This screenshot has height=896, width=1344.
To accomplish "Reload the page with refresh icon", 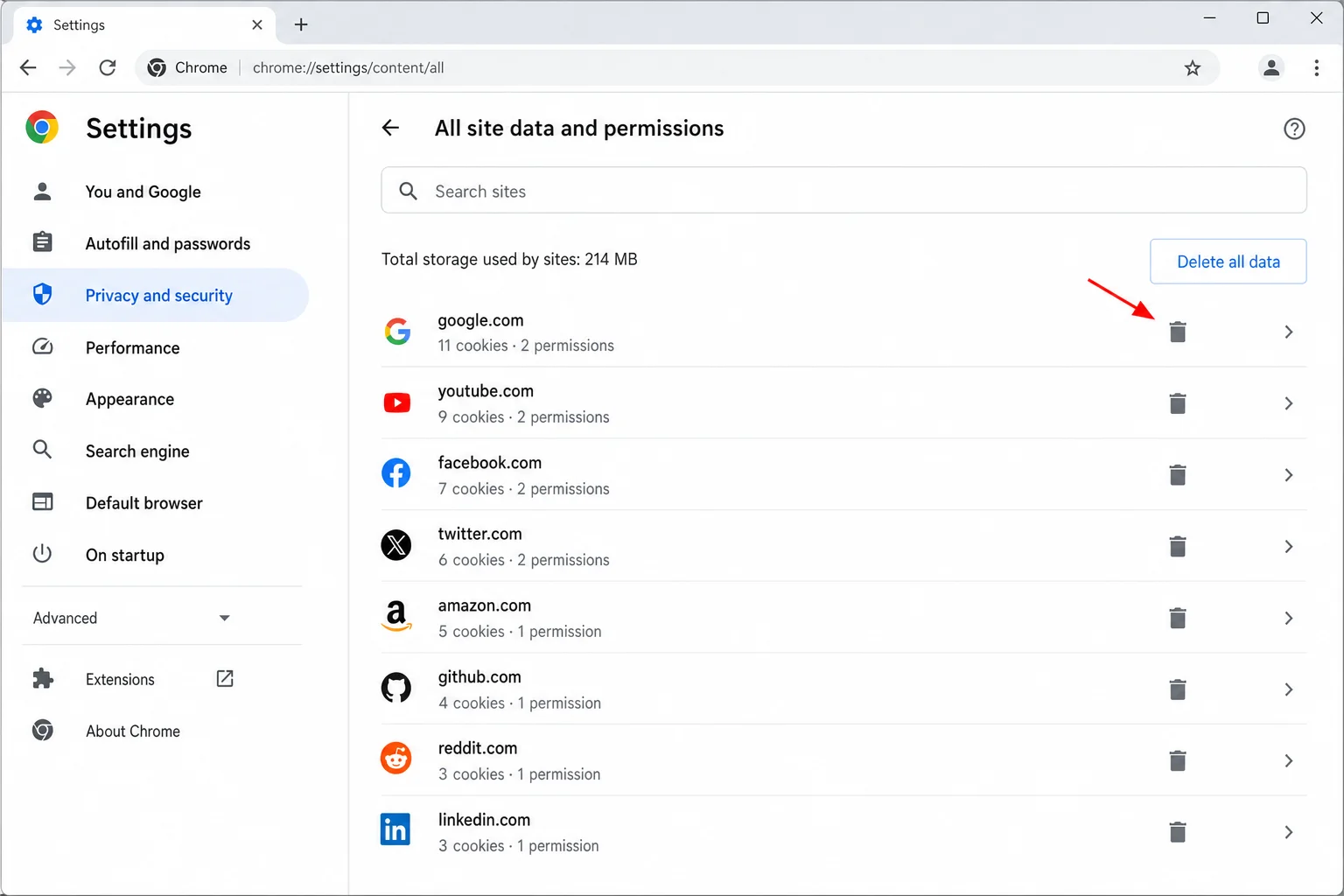I will click(x=108, y=67).
